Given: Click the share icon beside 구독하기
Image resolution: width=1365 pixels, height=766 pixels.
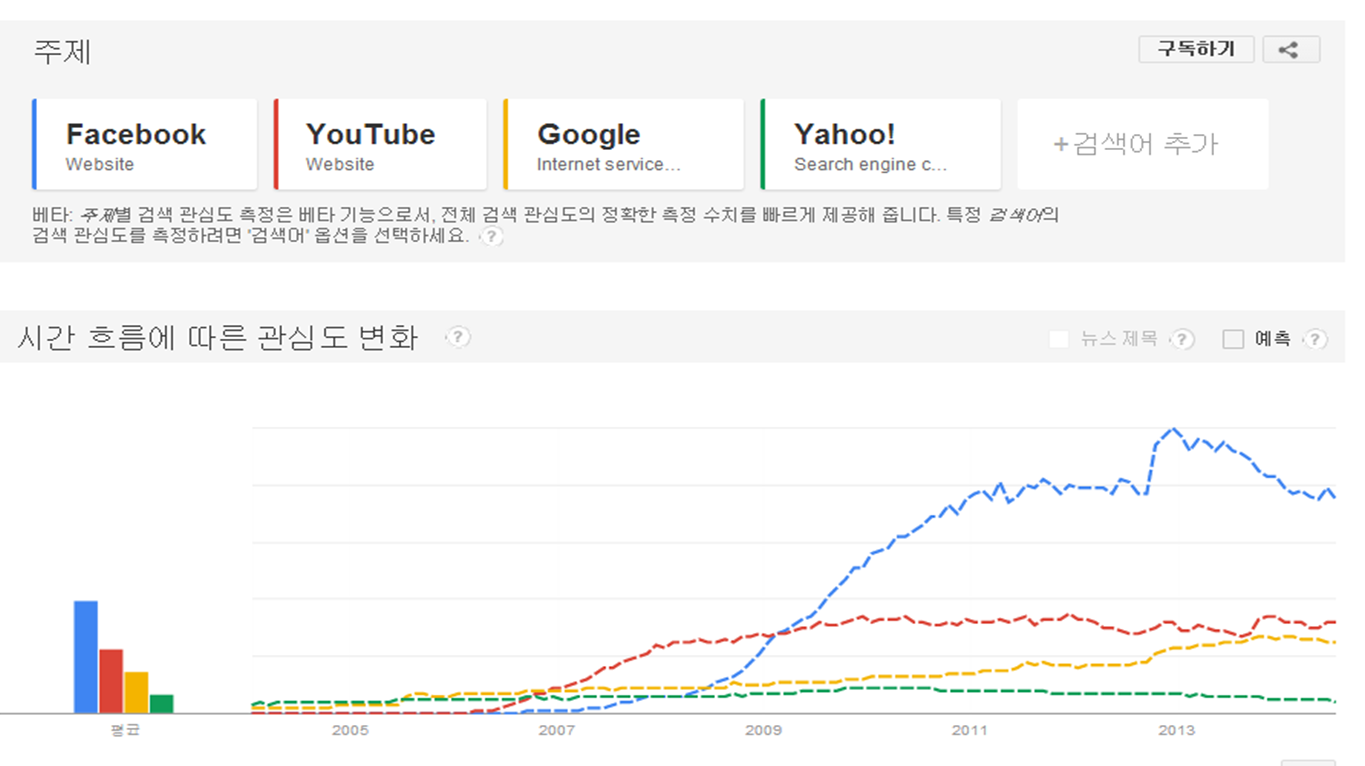Looking at the screenshot, I should 1290,50.
